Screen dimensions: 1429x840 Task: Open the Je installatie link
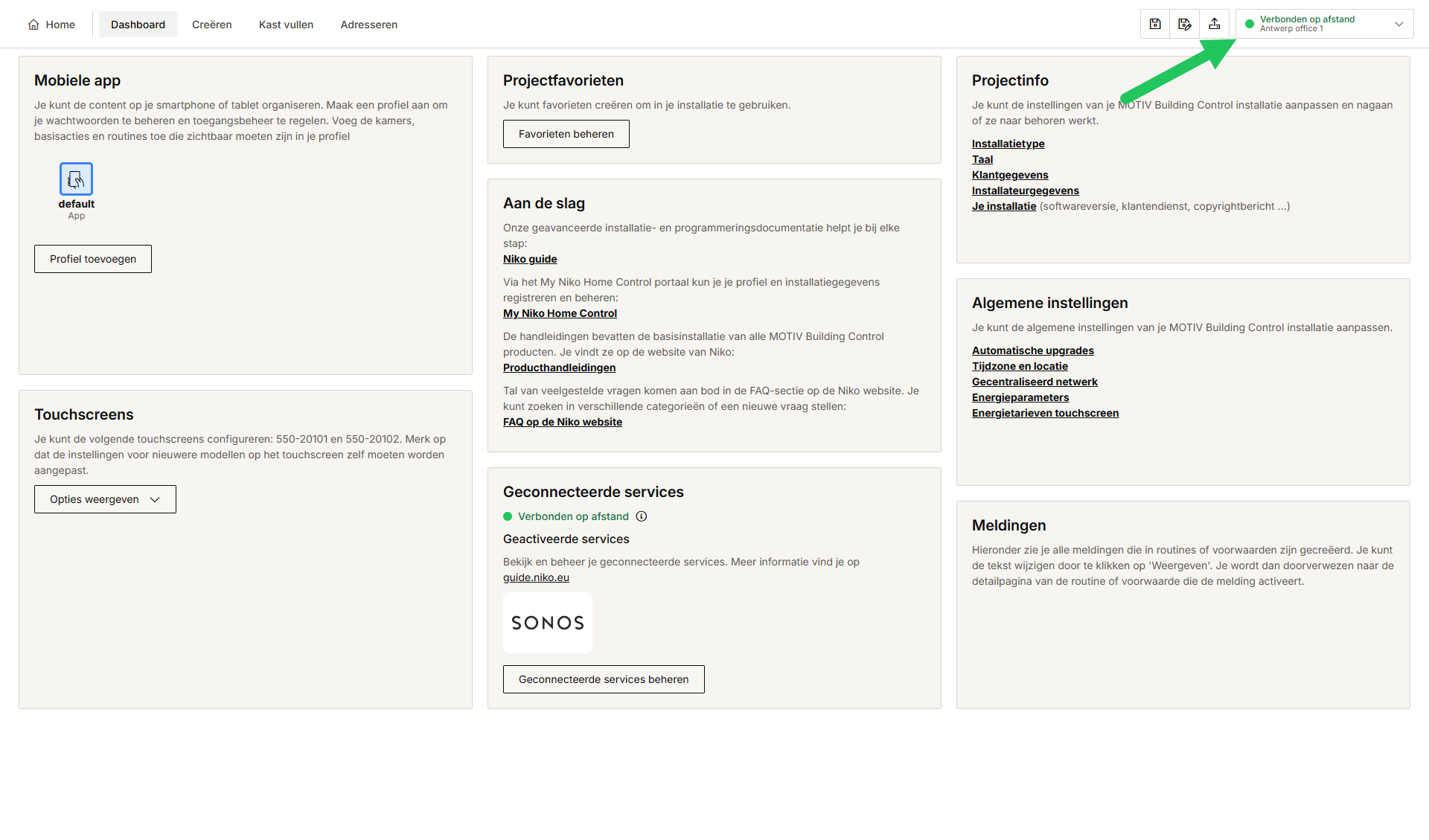click(1004, 206)
